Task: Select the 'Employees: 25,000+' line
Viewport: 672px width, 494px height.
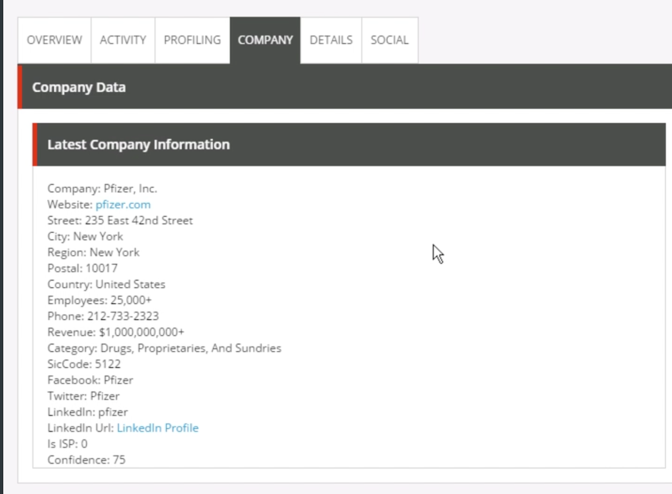Action: (99, 300)
